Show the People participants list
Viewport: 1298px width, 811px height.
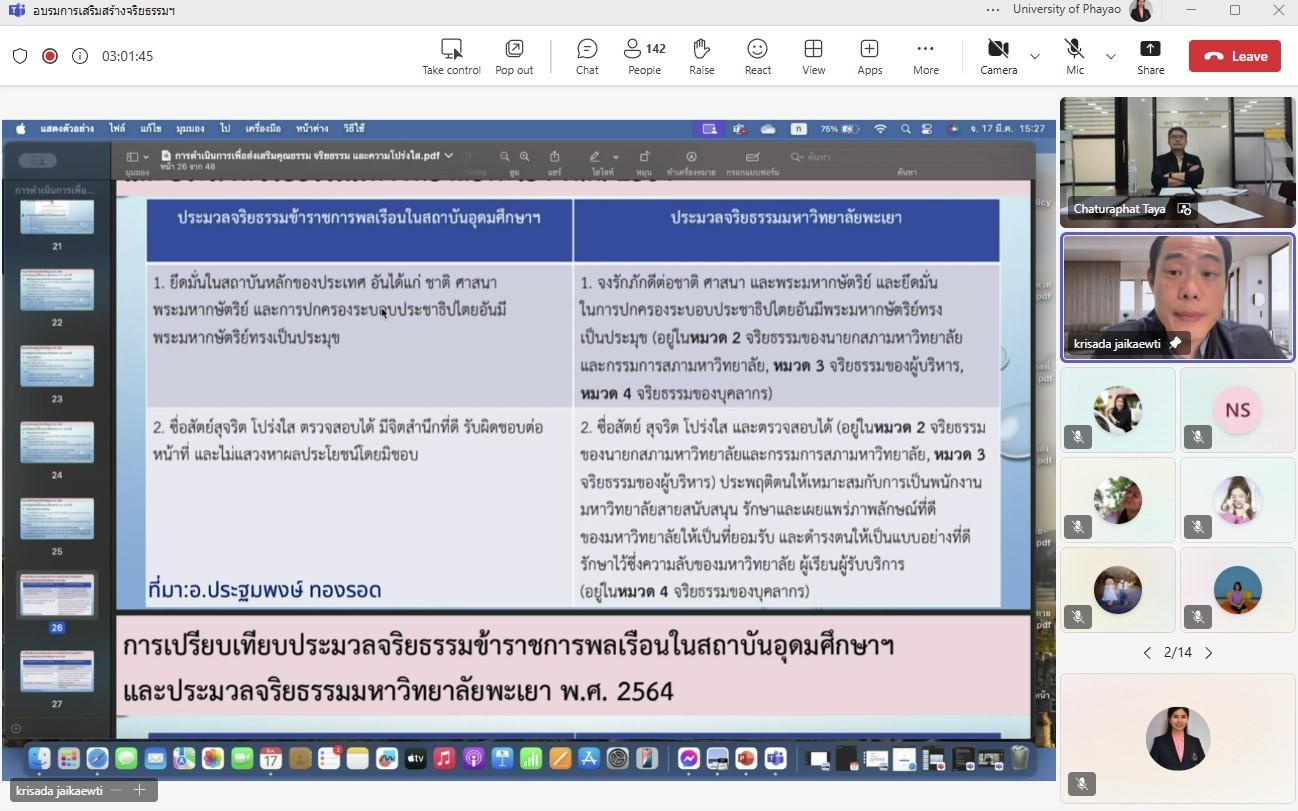coord(644,56)
